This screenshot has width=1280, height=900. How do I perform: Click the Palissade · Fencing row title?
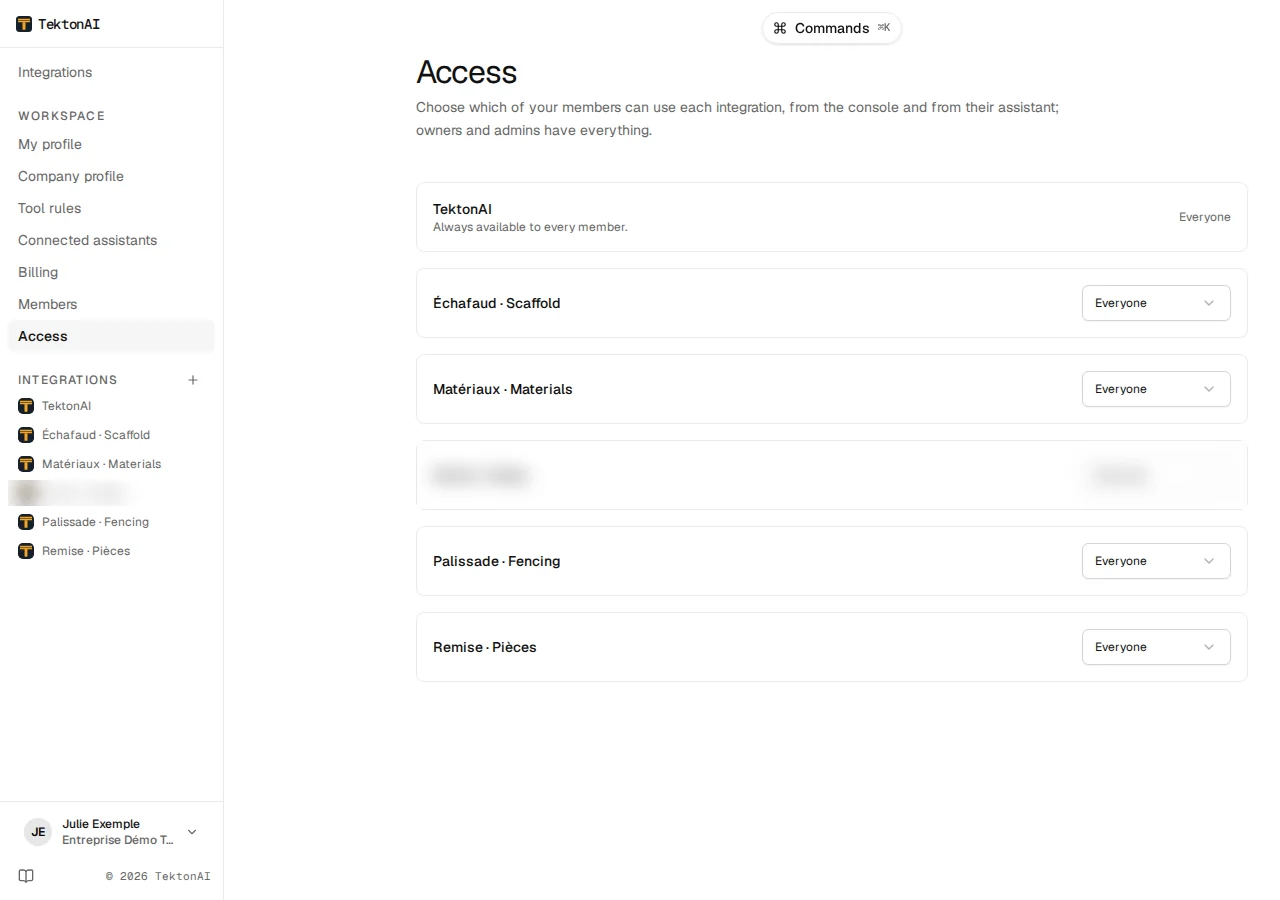point(497,561)
